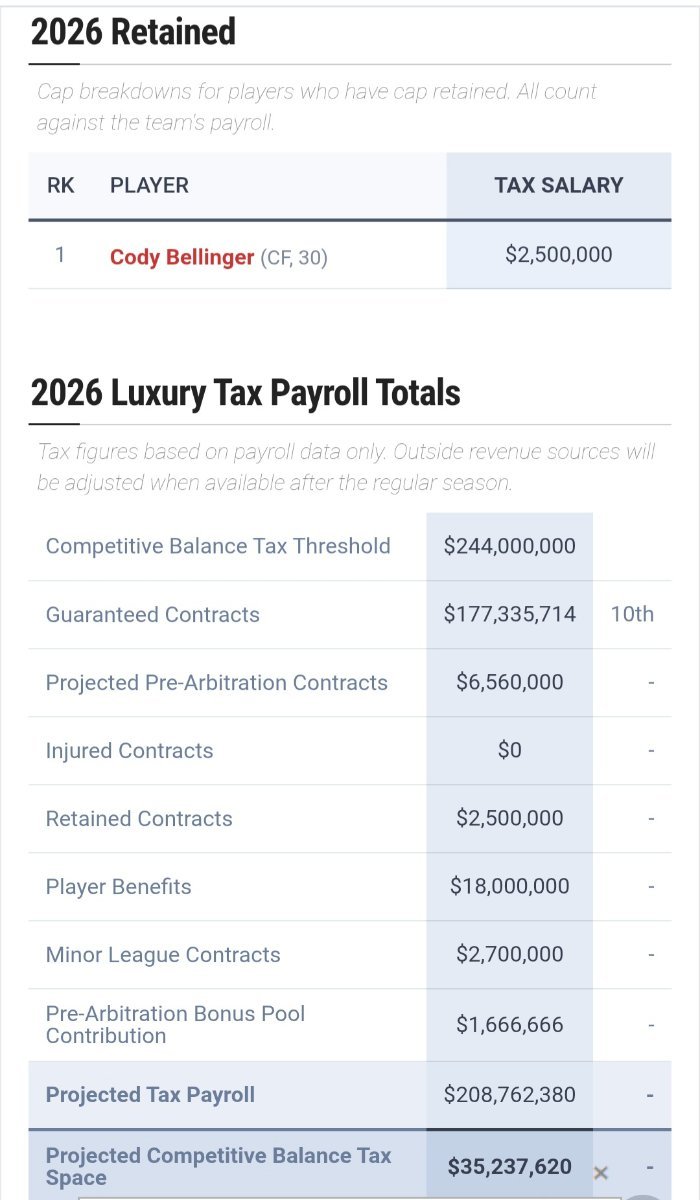The width and height of the screenshot is (700, 1200).
Task: Select the Competitive Balance Tax Threshold row label
Action: [x=218, y=546]
